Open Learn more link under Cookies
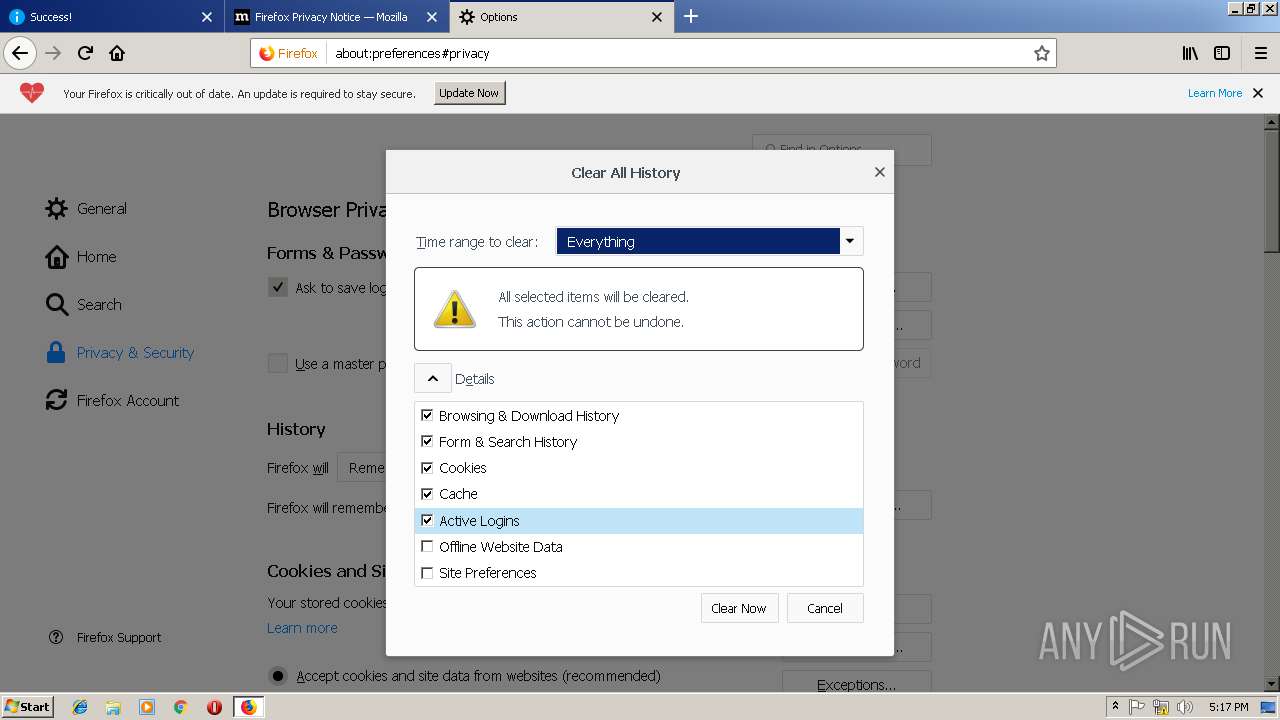 pyautogui.click(x=302, y=628)
